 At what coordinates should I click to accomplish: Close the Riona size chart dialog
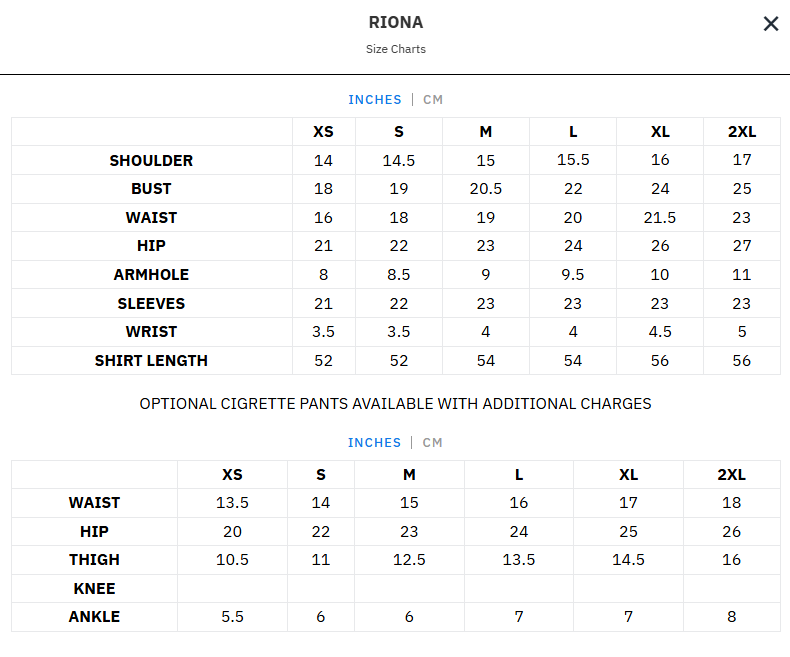(x=771, y=24)
